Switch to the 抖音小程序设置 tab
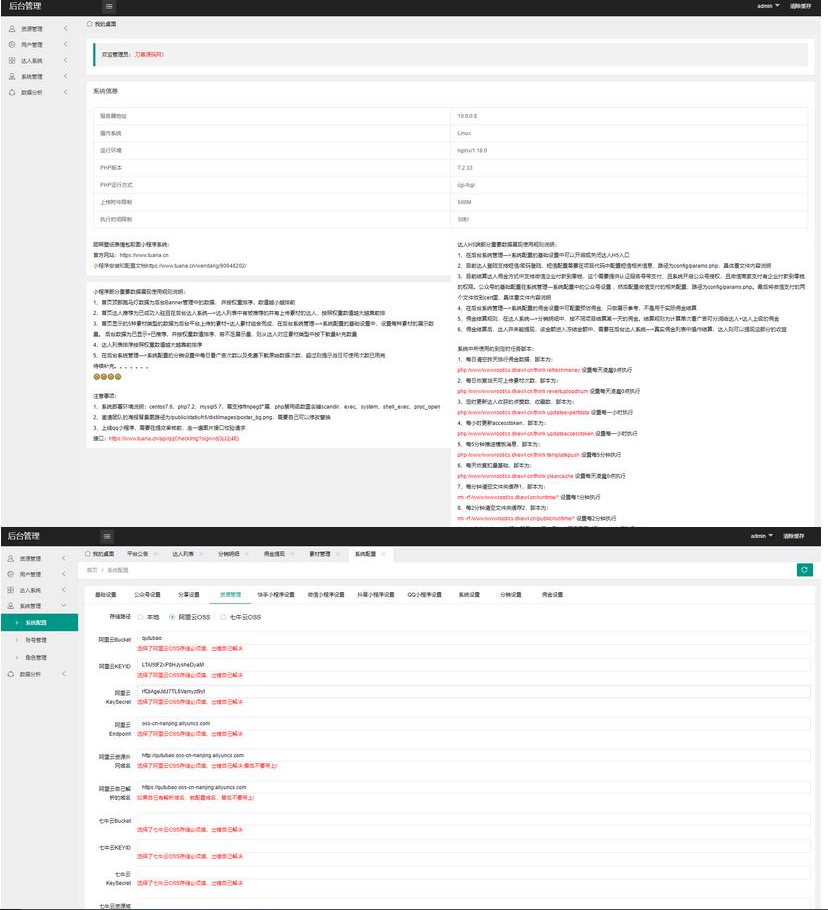The image size is (828, 910). click(x=376, y=594)
